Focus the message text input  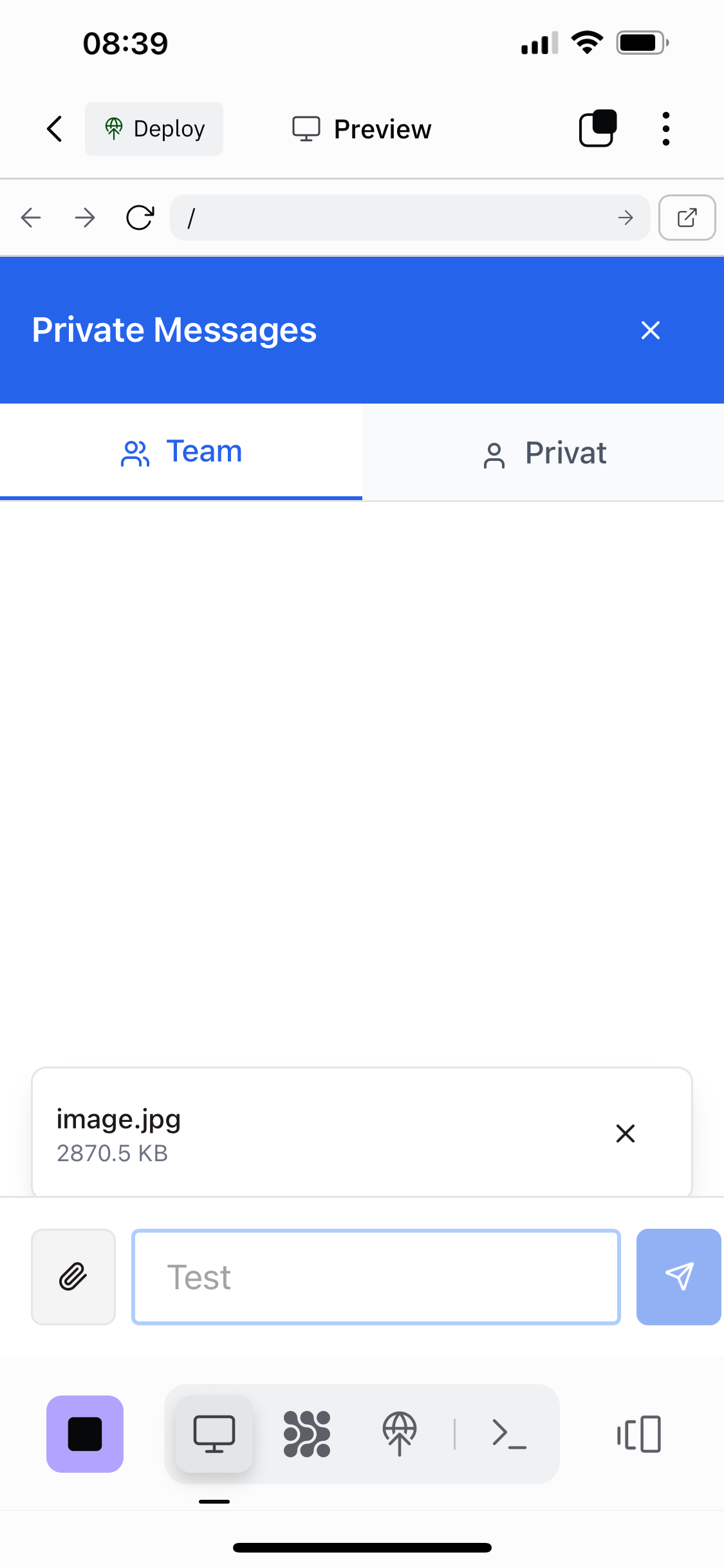pos(376,1277)
